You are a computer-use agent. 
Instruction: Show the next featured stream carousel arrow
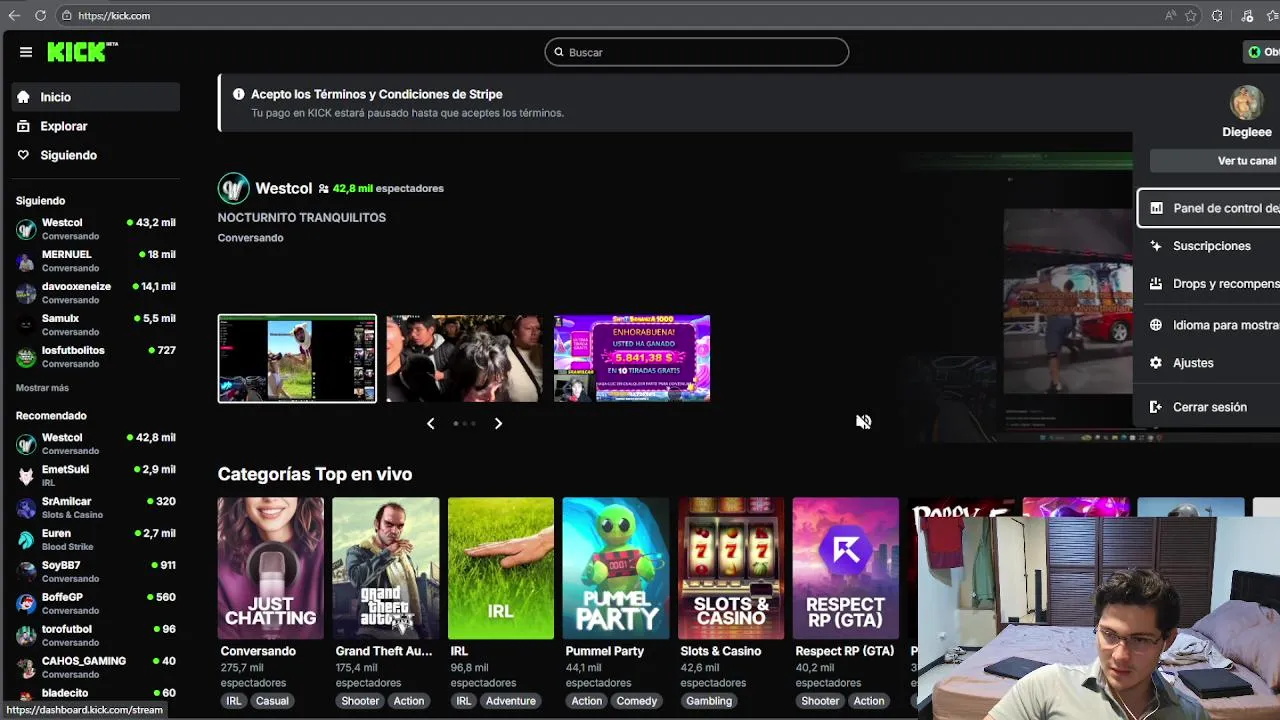(498, 423)
